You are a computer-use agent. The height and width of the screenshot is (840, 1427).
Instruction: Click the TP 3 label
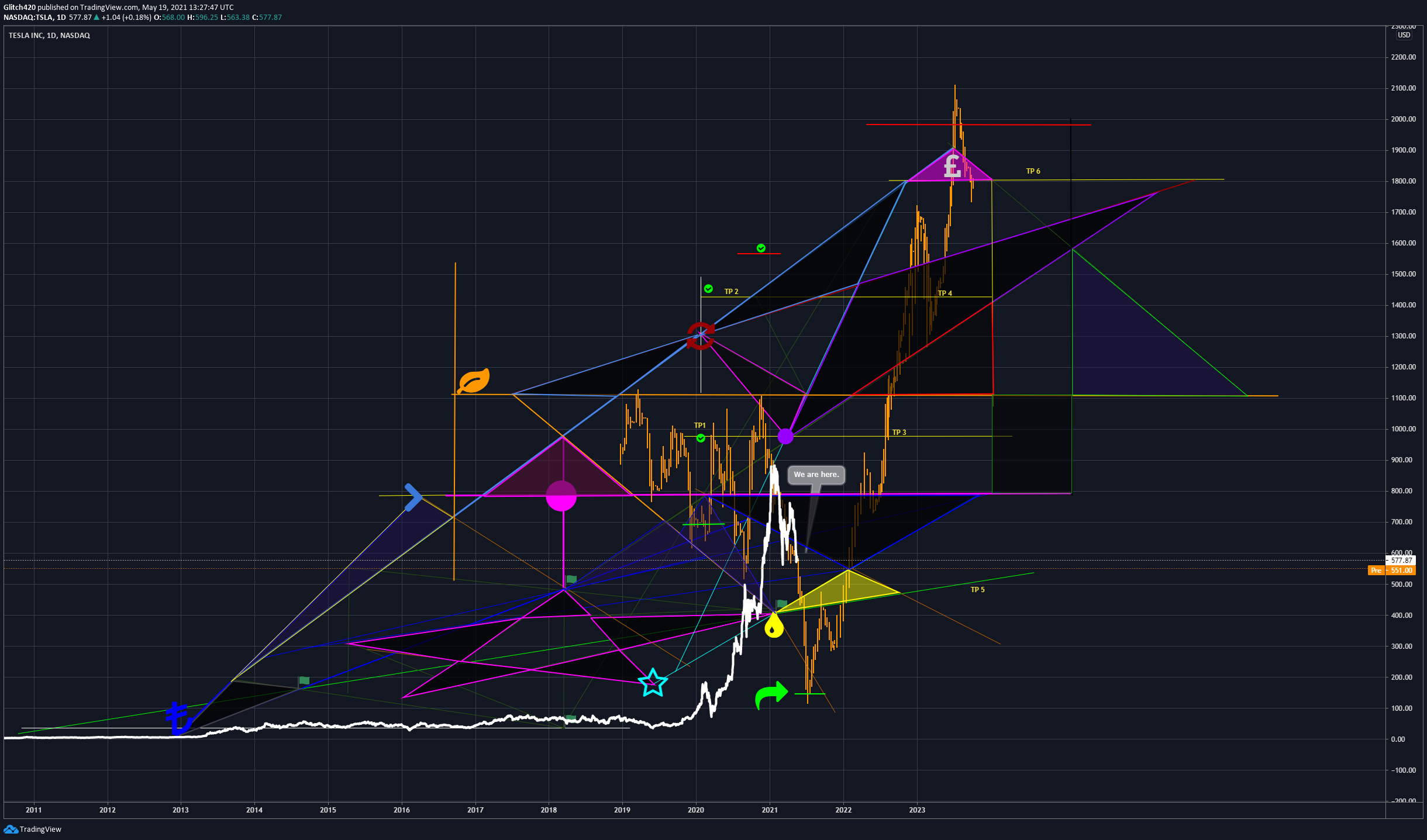click(x=899, y=433)
